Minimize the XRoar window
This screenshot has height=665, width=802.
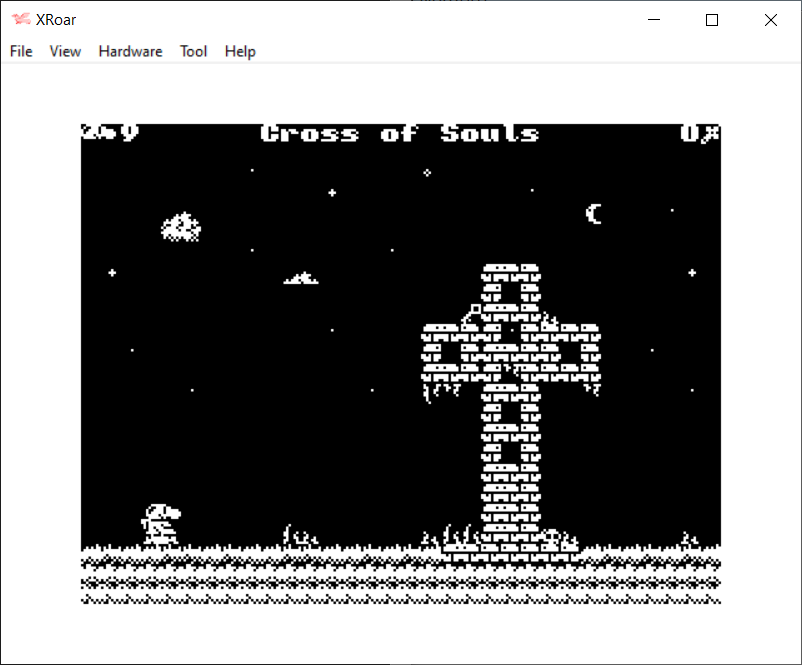pyautogui.click(x=654, y=19)
